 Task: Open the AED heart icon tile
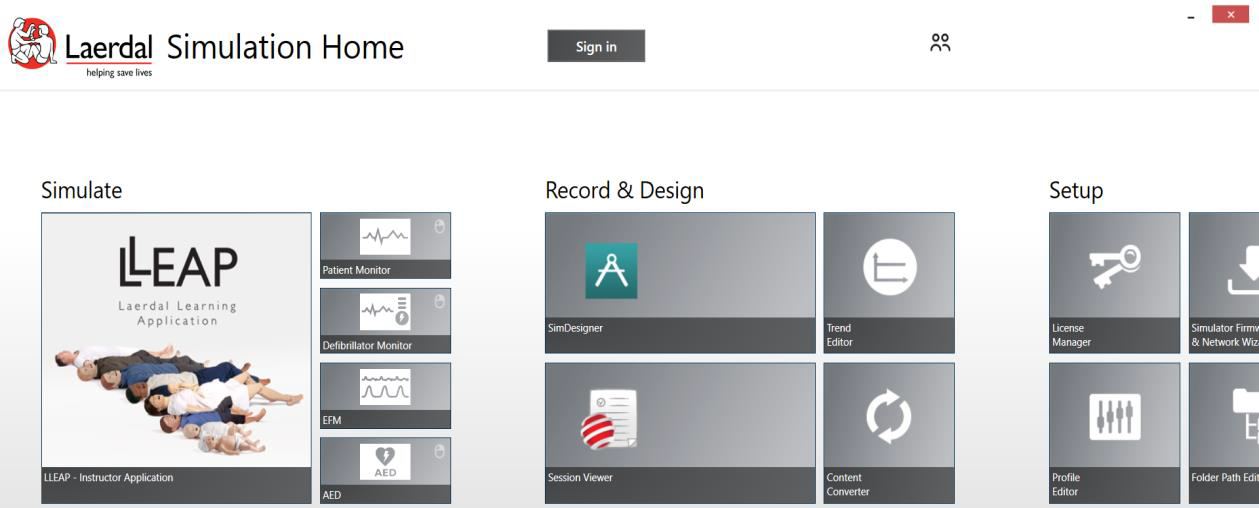click(x=385, y=470)
